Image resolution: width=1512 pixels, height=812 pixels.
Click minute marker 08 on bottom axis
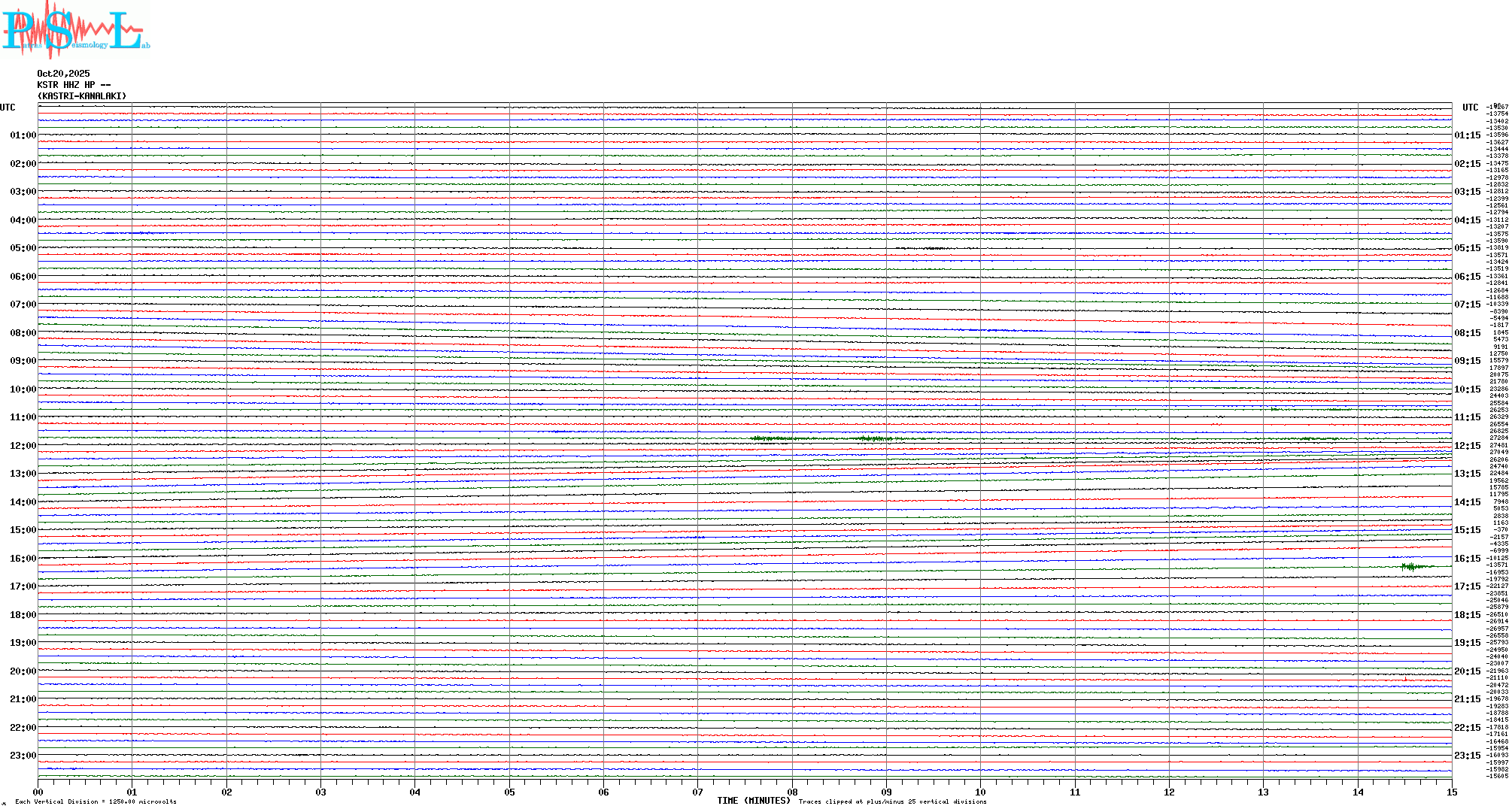(792, 792)
